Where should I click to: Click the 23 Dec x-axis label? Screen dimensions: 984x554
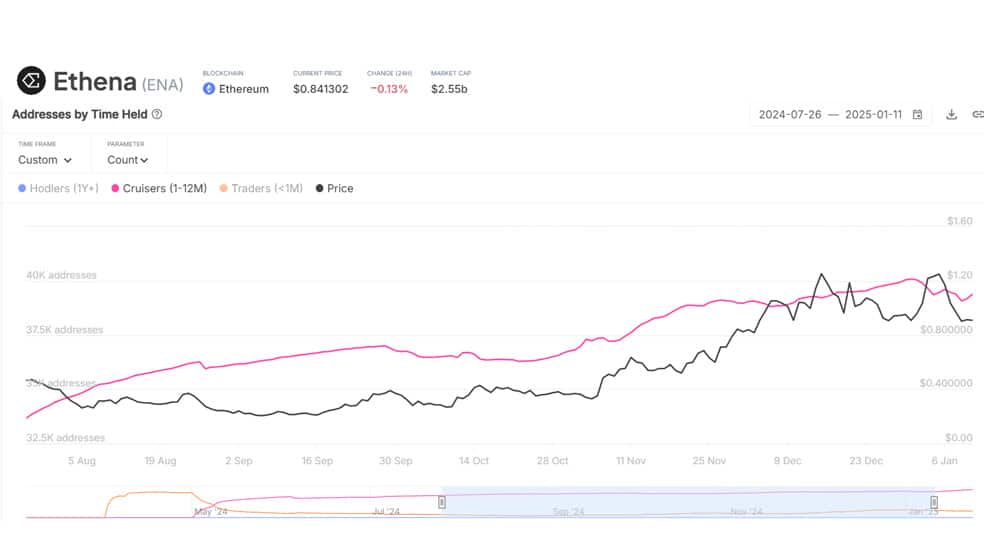pos(866,461)
